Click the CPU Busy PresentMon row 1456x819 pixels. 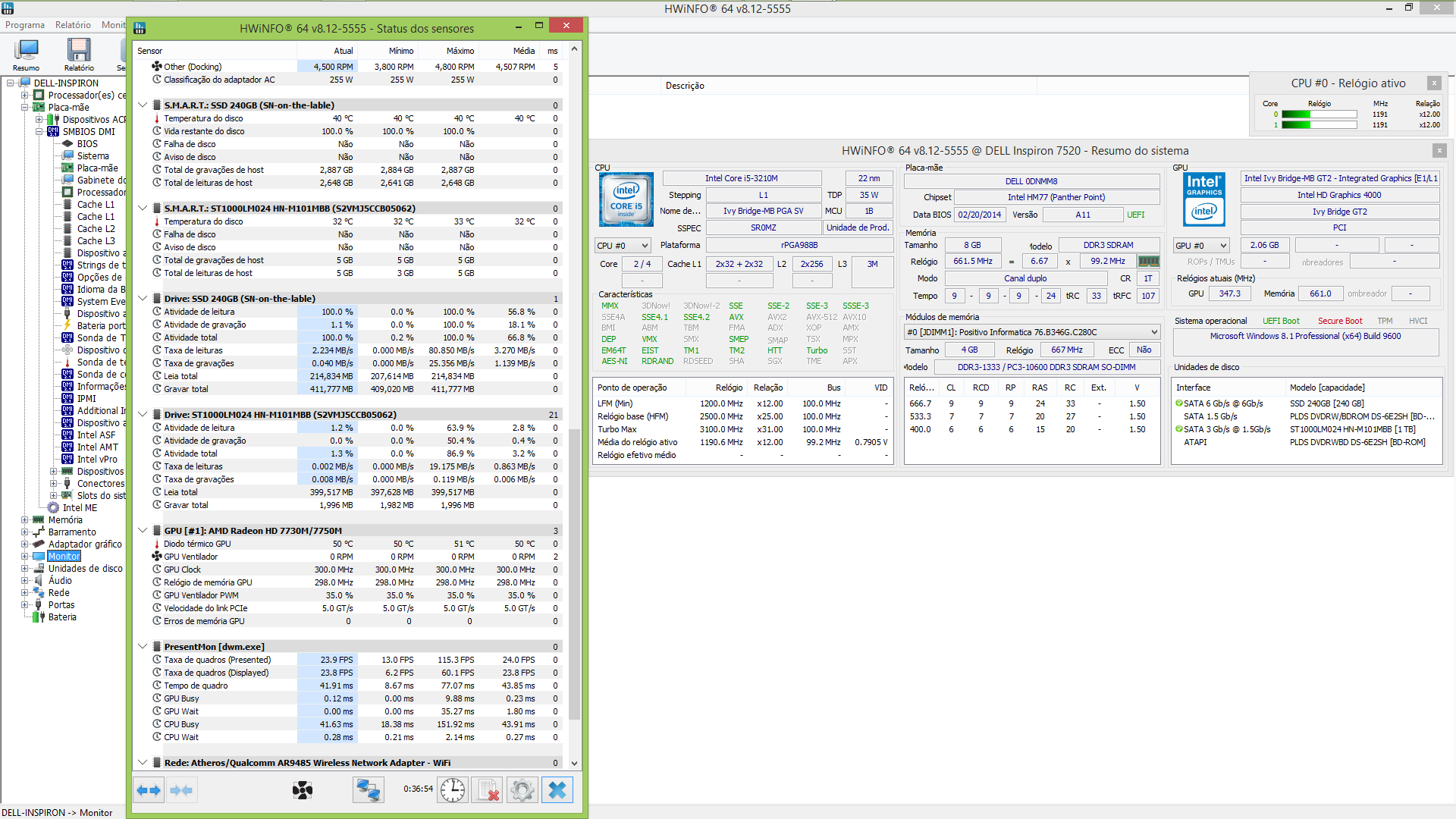point(355,724)
